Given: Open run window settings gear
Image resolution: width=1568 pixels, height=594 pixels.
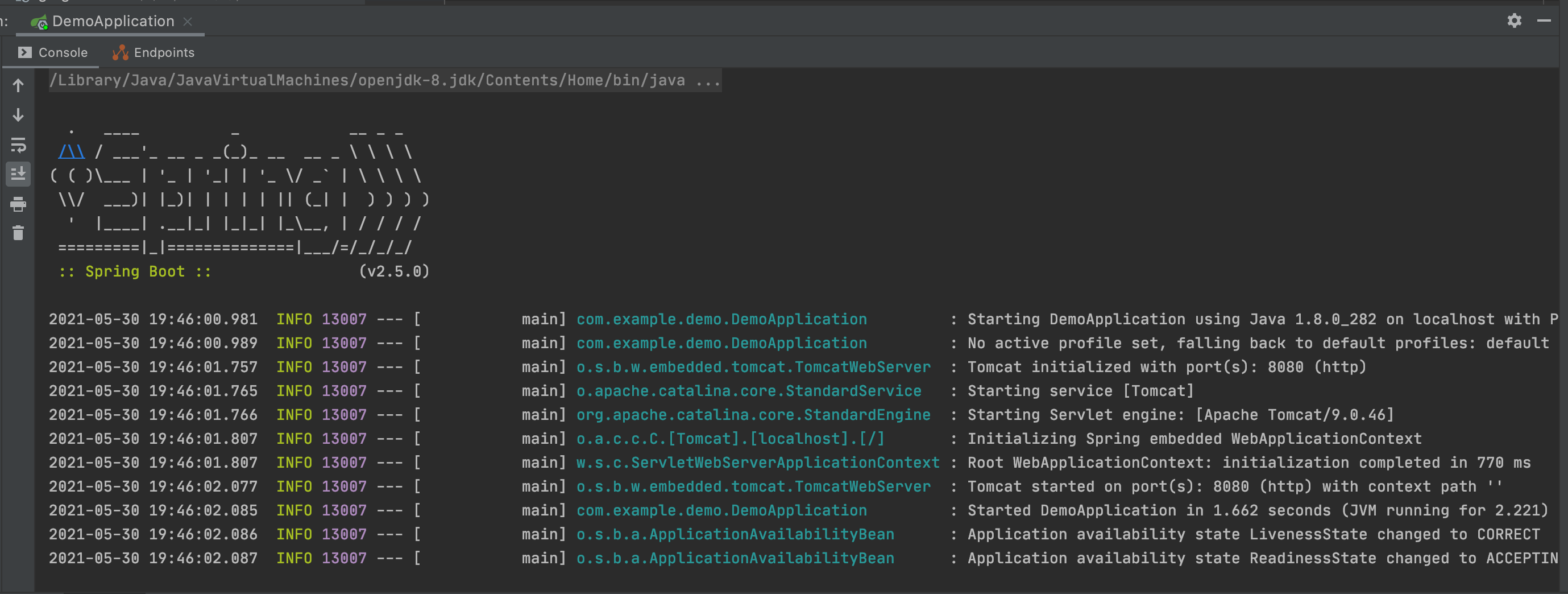Looking at the screenshot, I should [1514, 20].
